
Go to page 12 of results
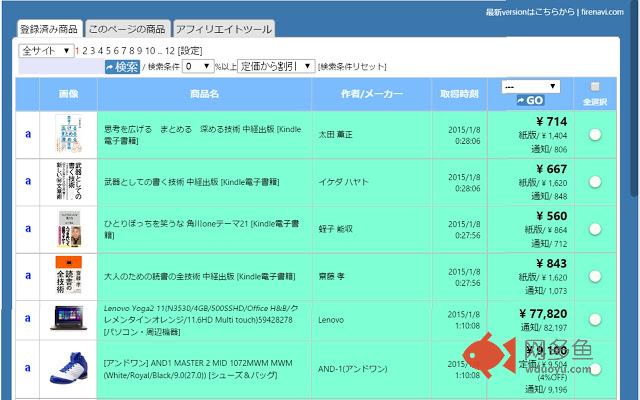coord(170,51)
